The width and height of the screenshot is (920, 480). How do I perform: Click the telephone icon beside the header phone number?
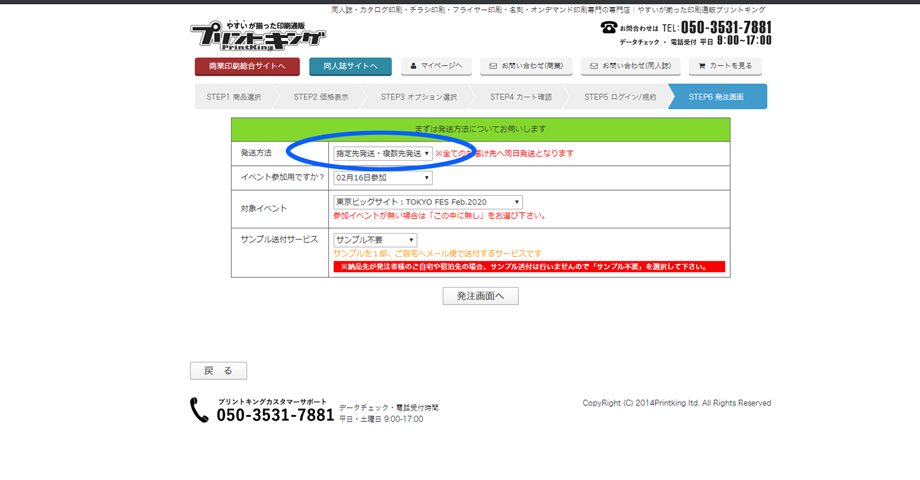coord(608,28)
